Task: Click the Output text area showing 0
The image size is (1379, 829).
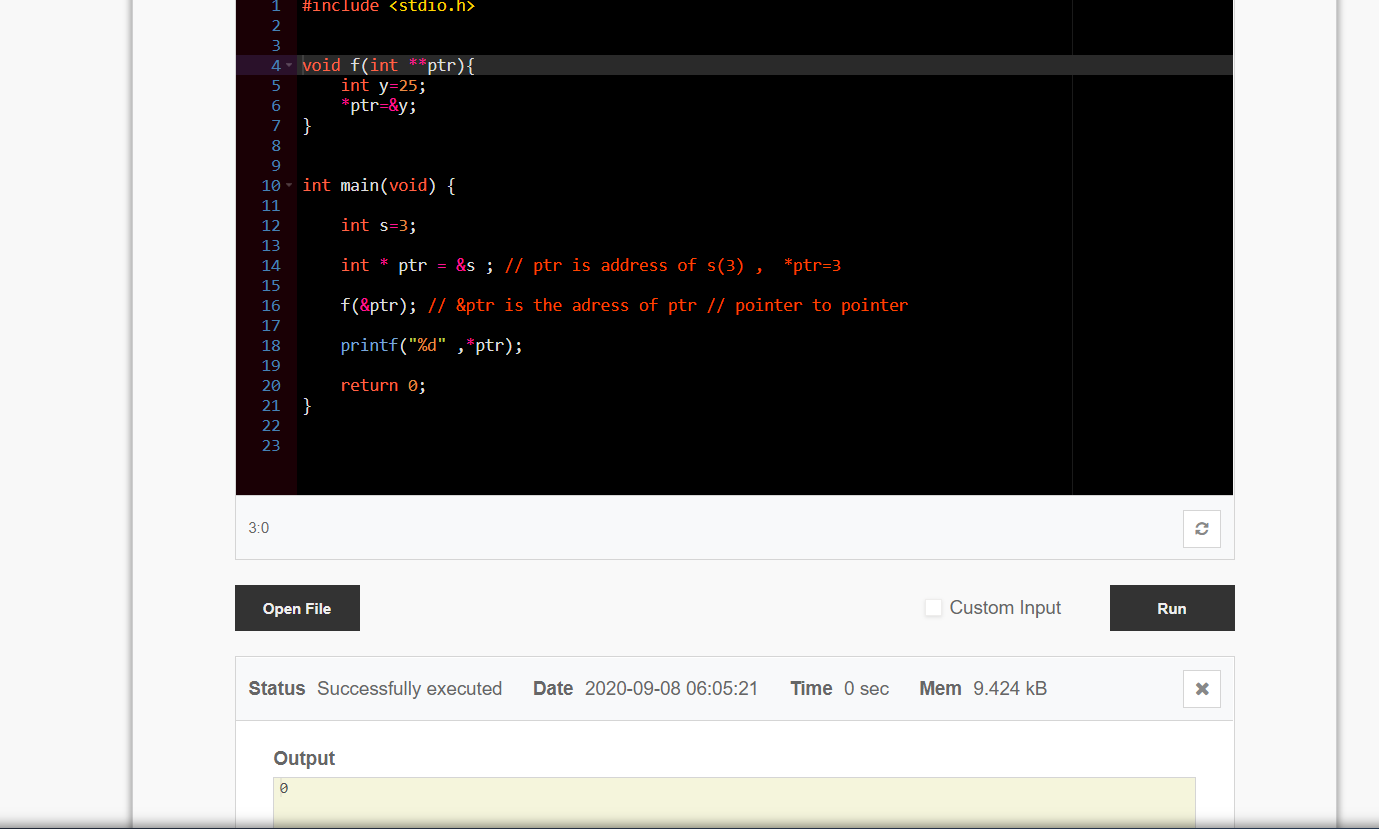Action: click(734, 803)
